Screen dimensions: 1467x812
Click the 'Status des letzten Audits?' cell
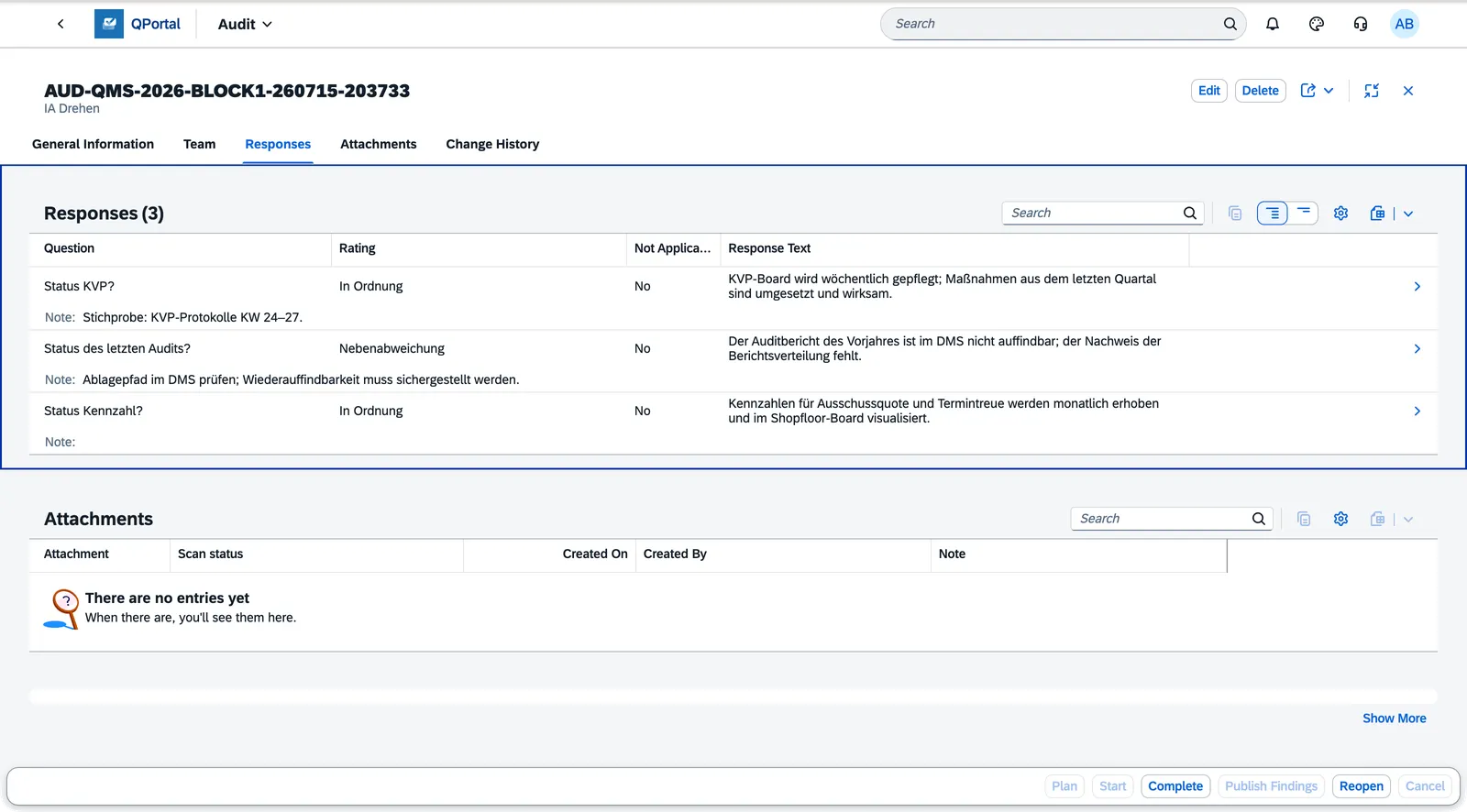coord(117,349)
